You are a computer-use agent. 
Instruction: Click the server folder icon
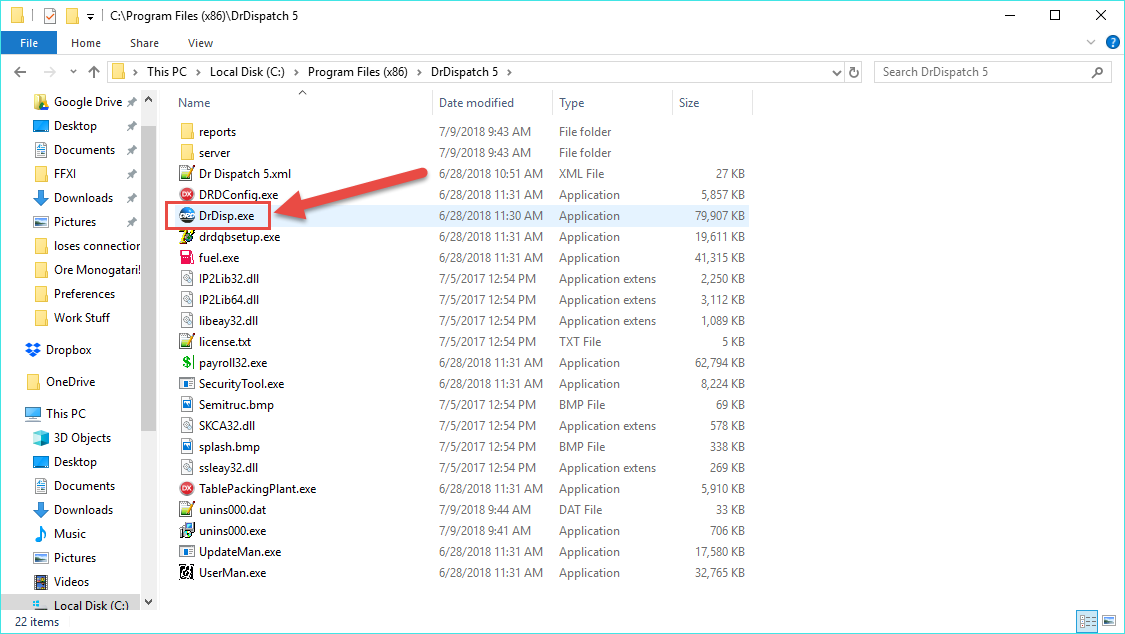[187, 153]
